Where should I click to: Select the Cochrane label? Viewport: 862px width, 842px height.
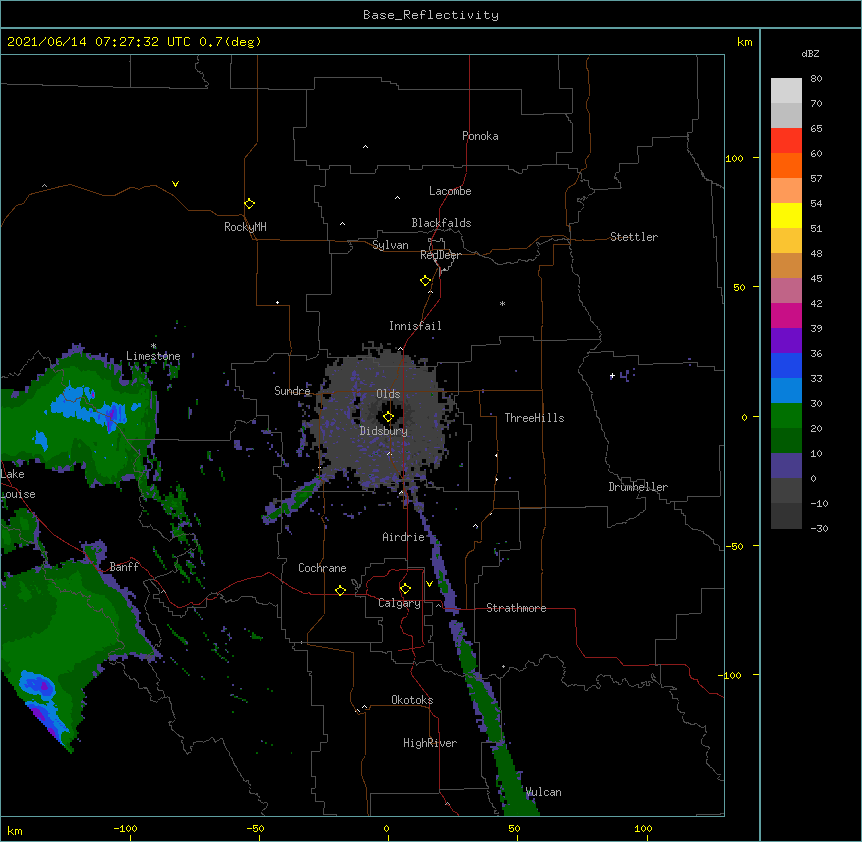(322, 568)
